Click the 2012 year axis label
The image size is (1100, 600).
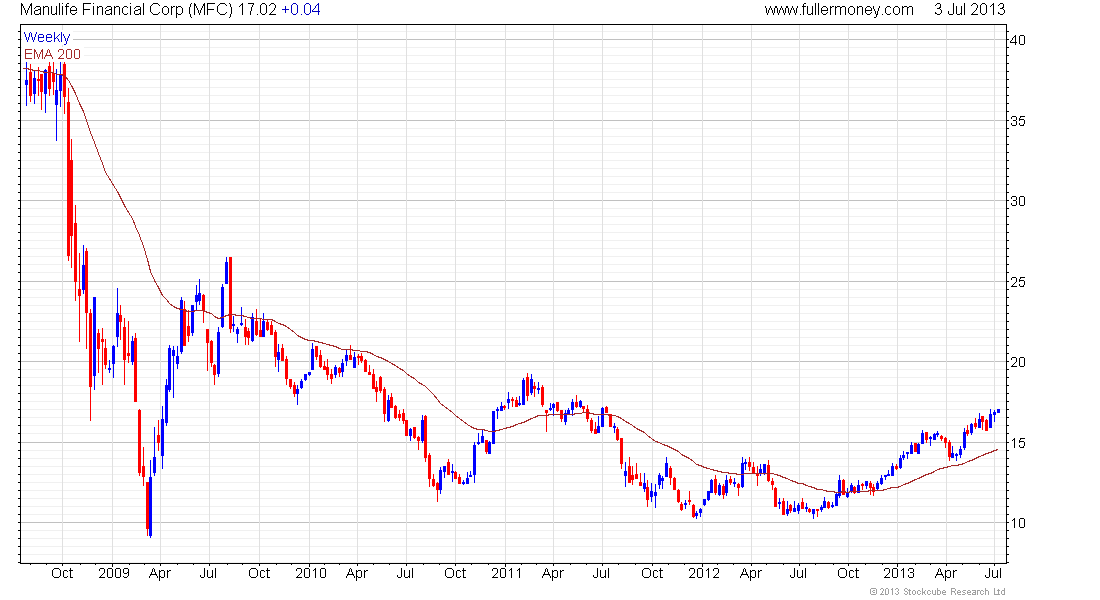704,573
